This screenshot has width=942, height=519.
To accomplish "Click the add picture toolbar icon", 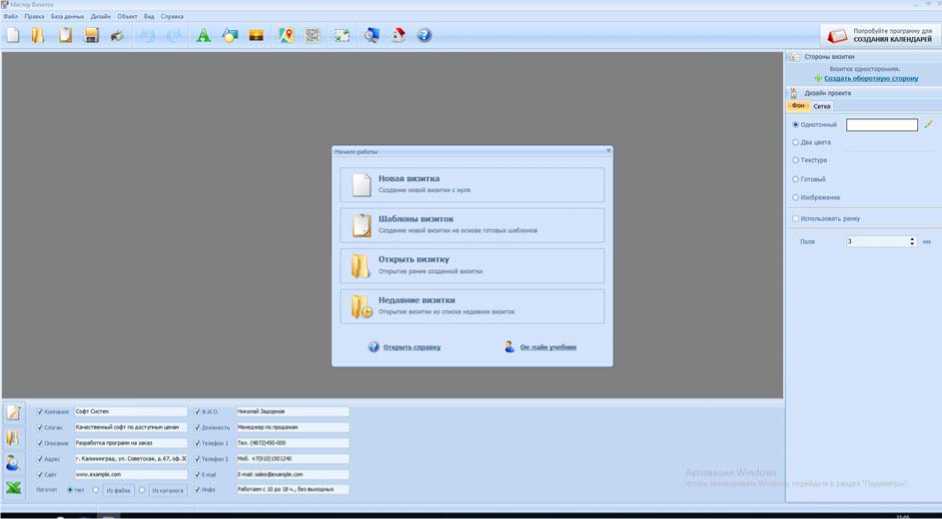I will [x=257, y=35].
